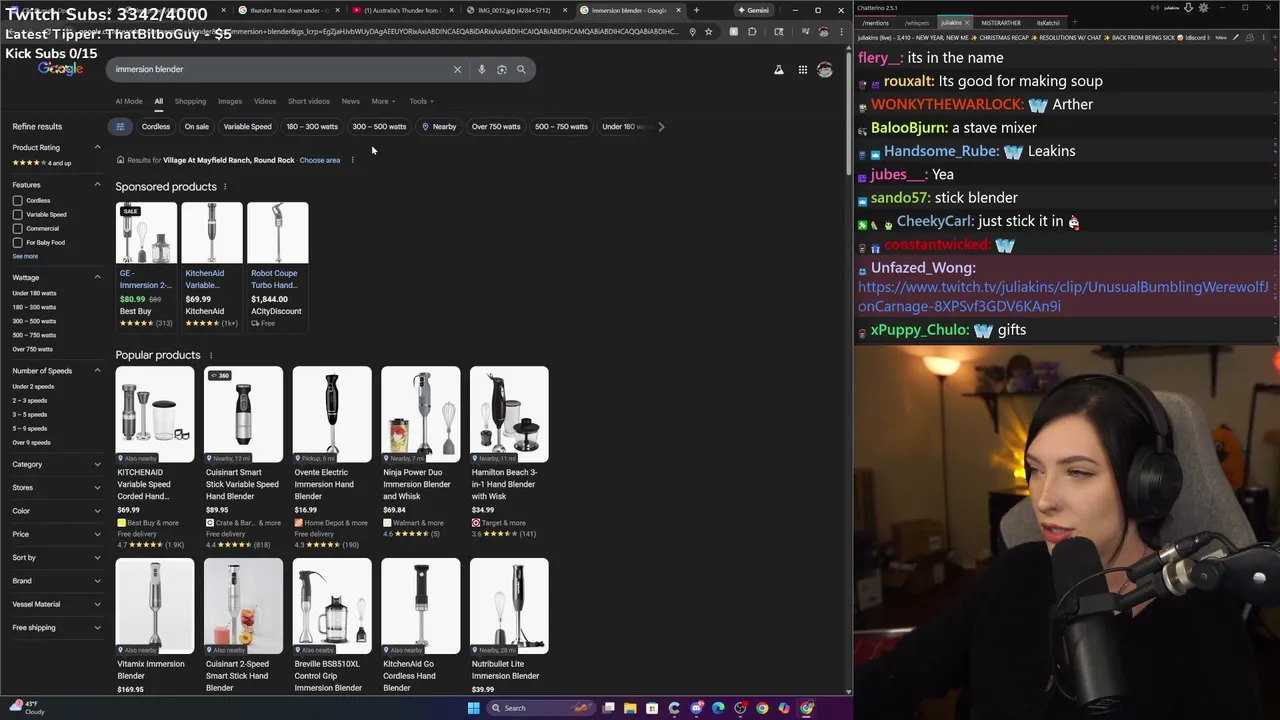Collapse the Wattage filter section

(x=97, y=277)
